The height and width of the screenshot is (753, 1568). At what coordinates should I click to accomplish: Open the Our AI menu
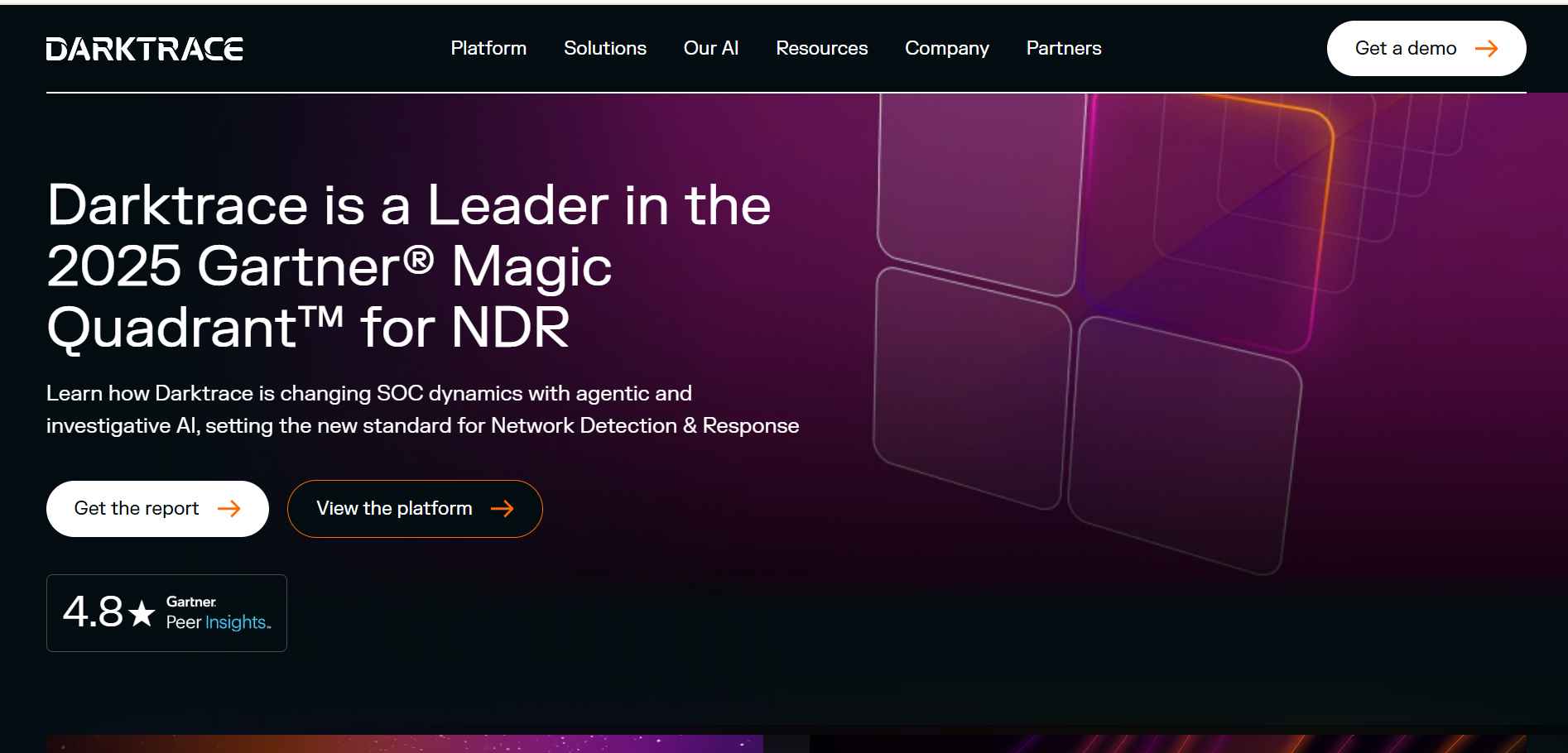(711, 48)
